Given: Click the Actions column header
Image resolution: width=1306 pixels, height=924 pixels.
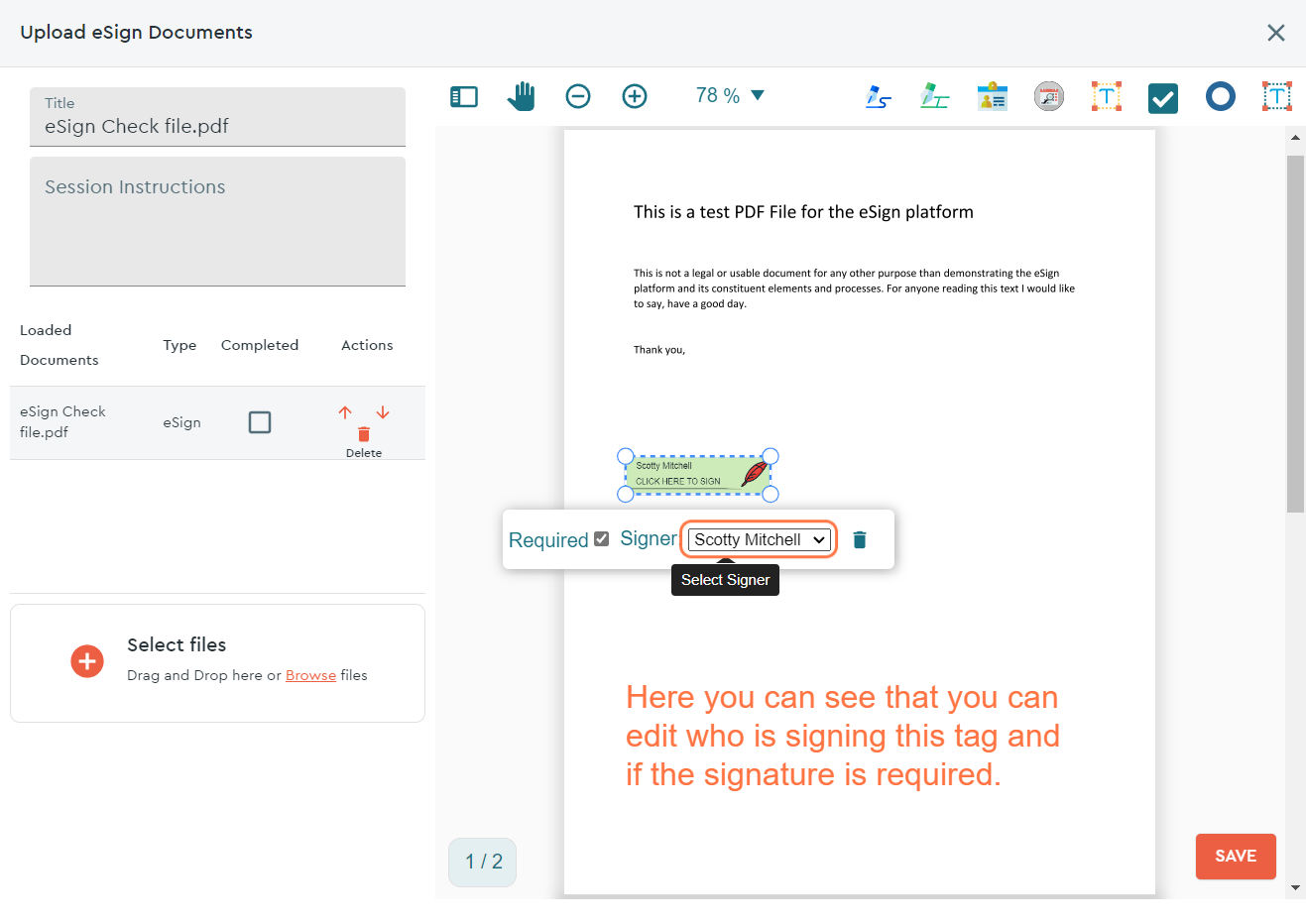Looking at the screenshot, I should (x=367, y=345).
